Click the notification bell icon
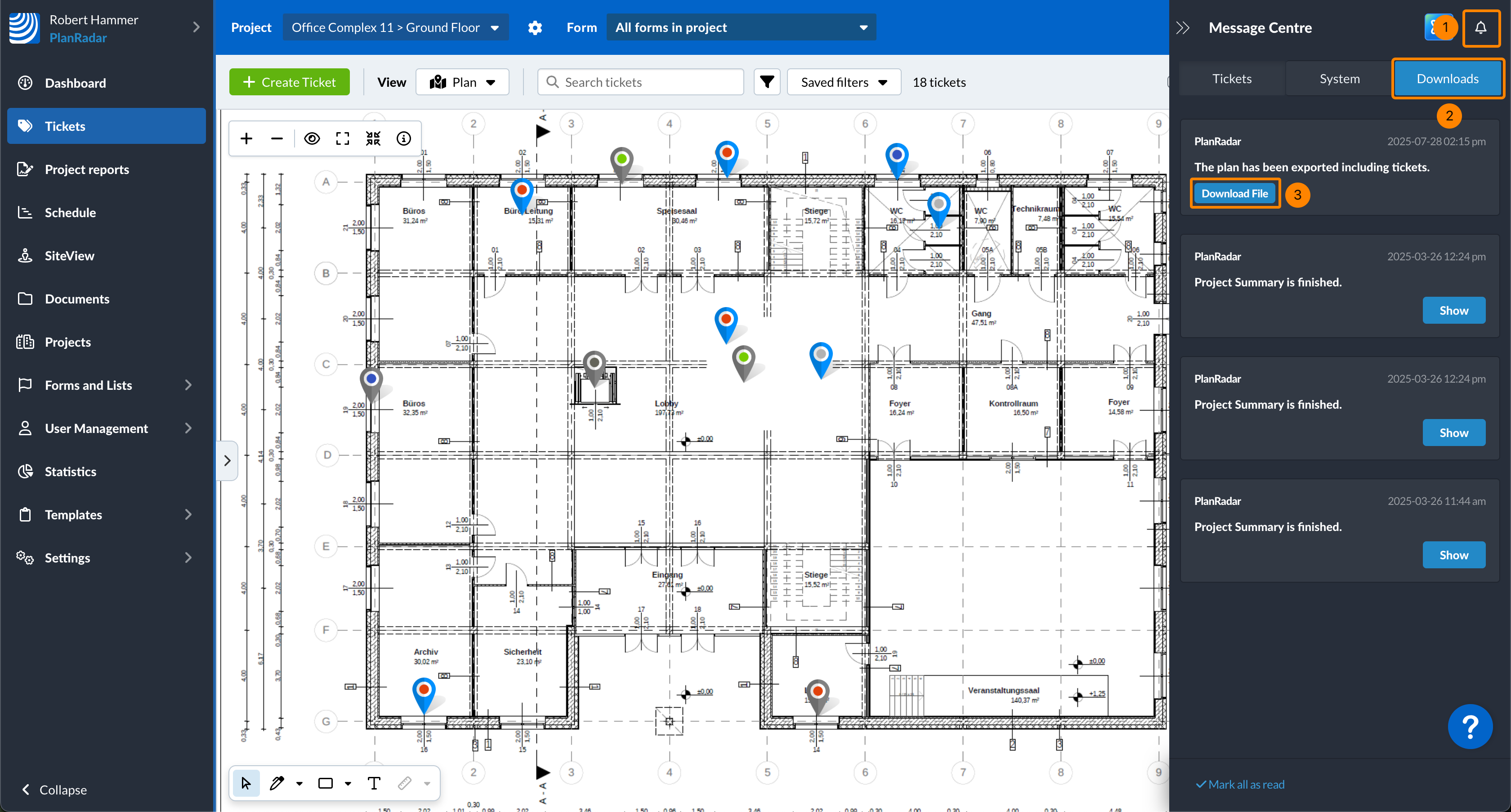Image resolution: width=1511 pixels, height=812 pixels. tap(1480, 27)
